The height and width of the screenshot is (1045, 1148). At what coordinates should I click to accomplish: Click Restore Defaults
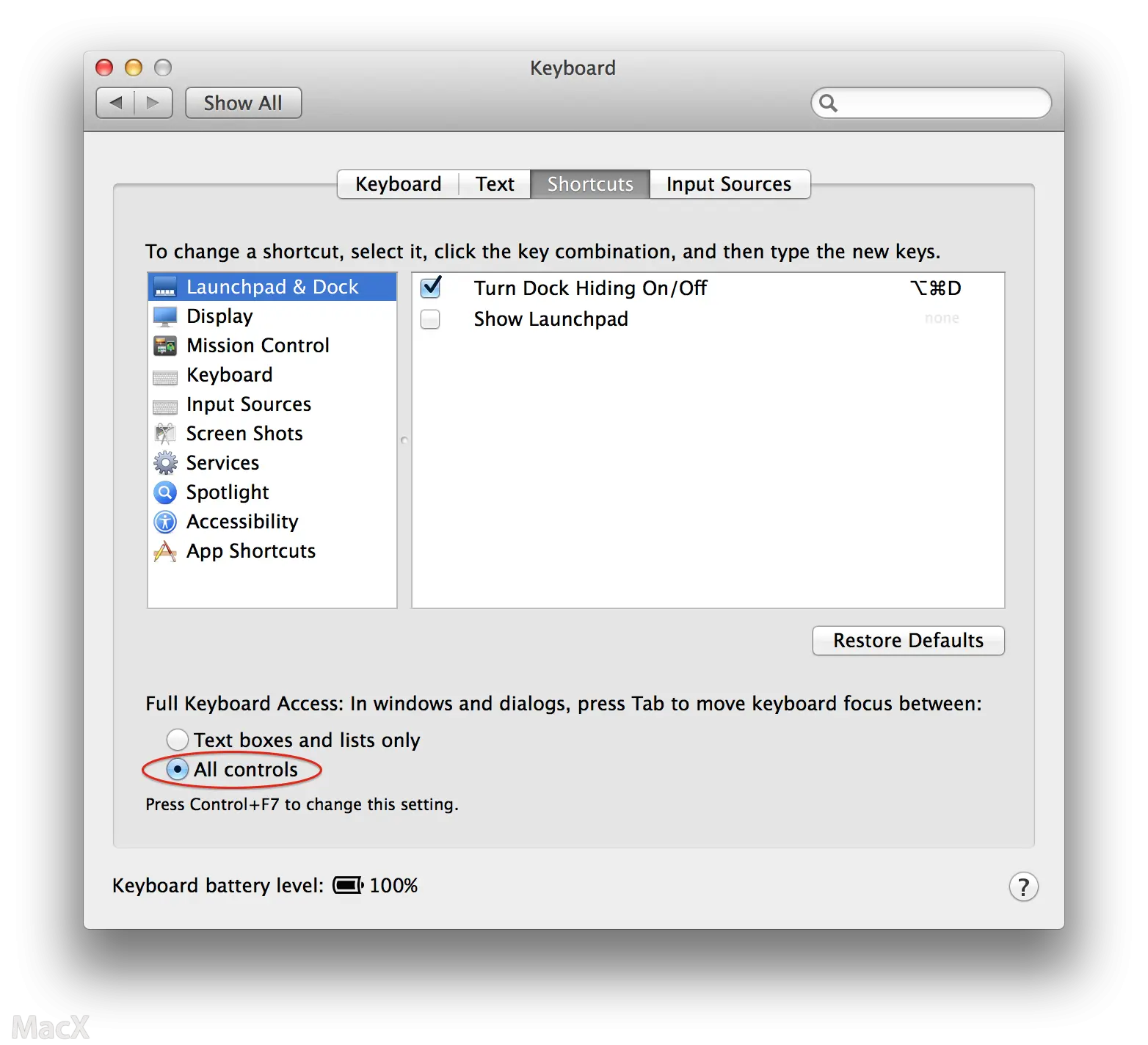click(908, 641)
